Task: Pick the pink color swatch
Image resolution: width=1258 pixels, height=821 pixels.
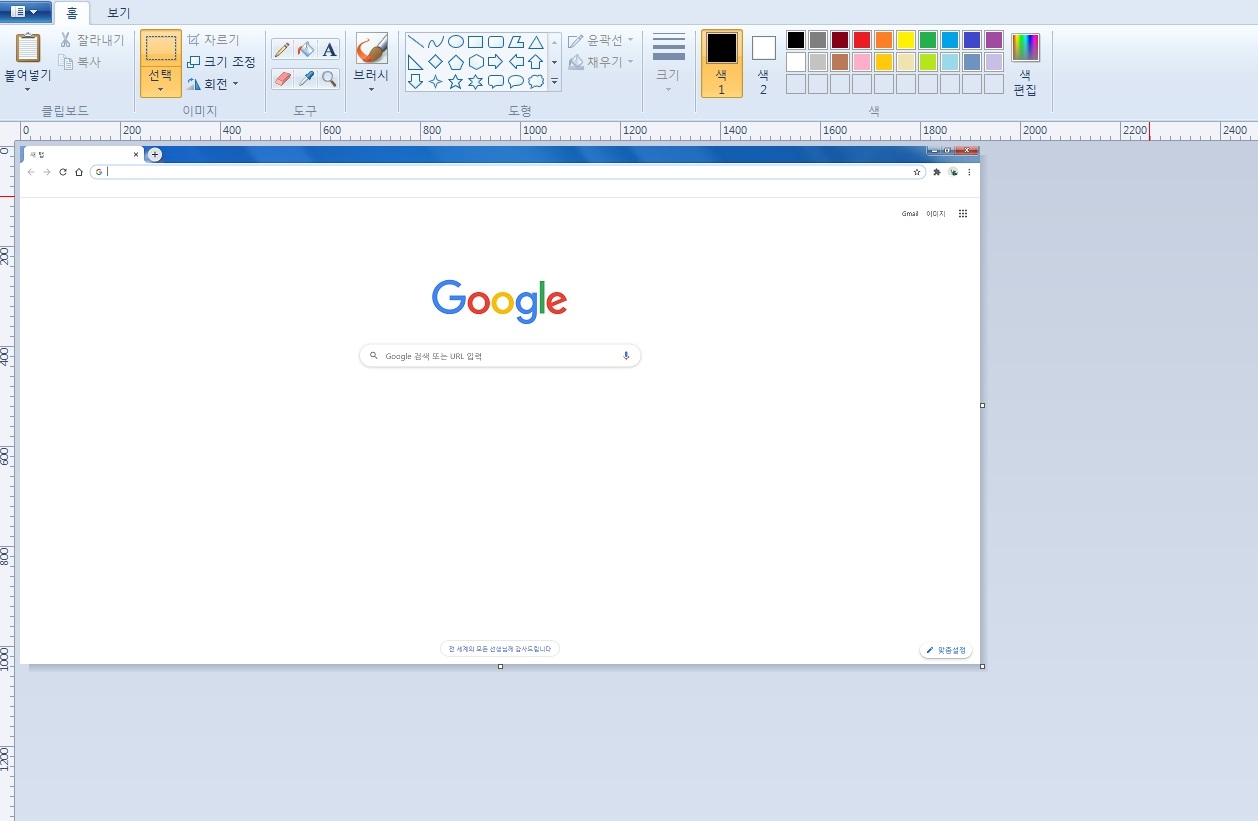Action: pyautogui.click(x=862, y=62)
